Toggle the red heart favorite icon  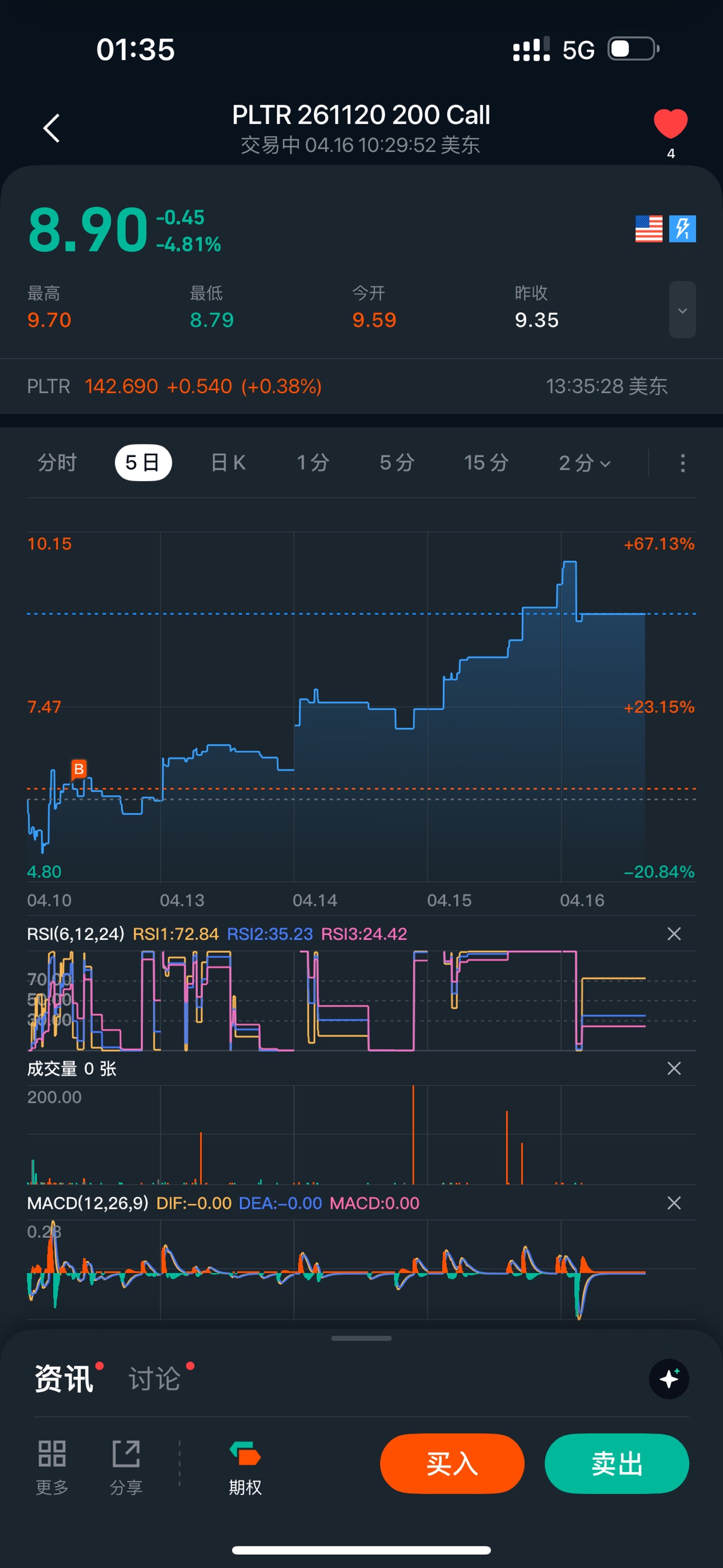(x=670, y=124)
